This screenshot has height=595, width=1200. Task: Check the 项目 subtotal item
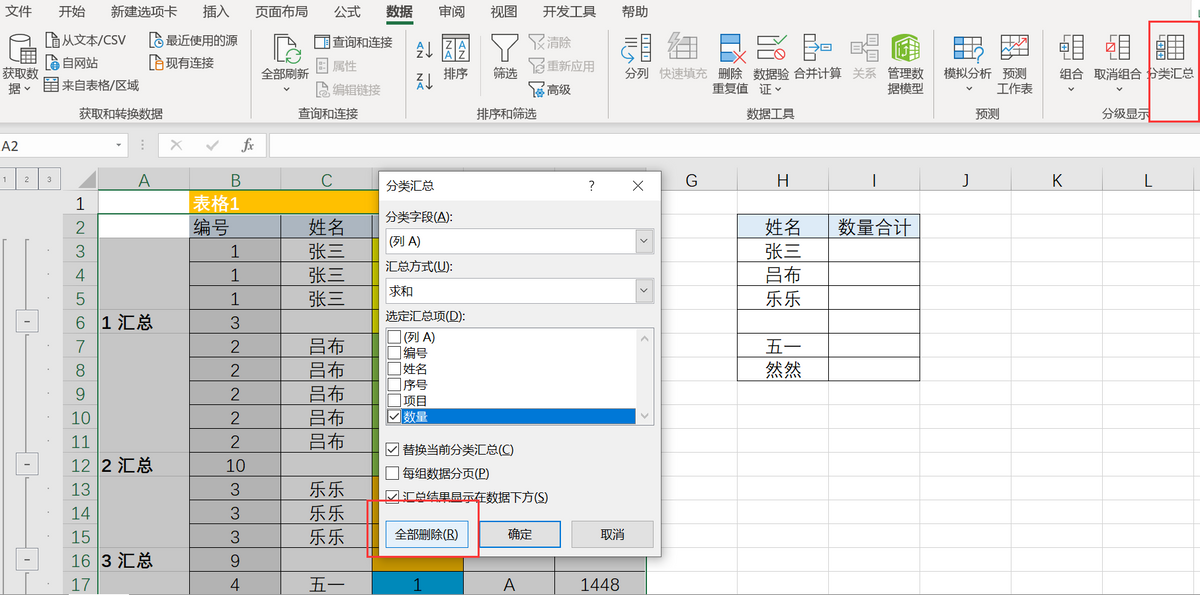tap(394, 400)
